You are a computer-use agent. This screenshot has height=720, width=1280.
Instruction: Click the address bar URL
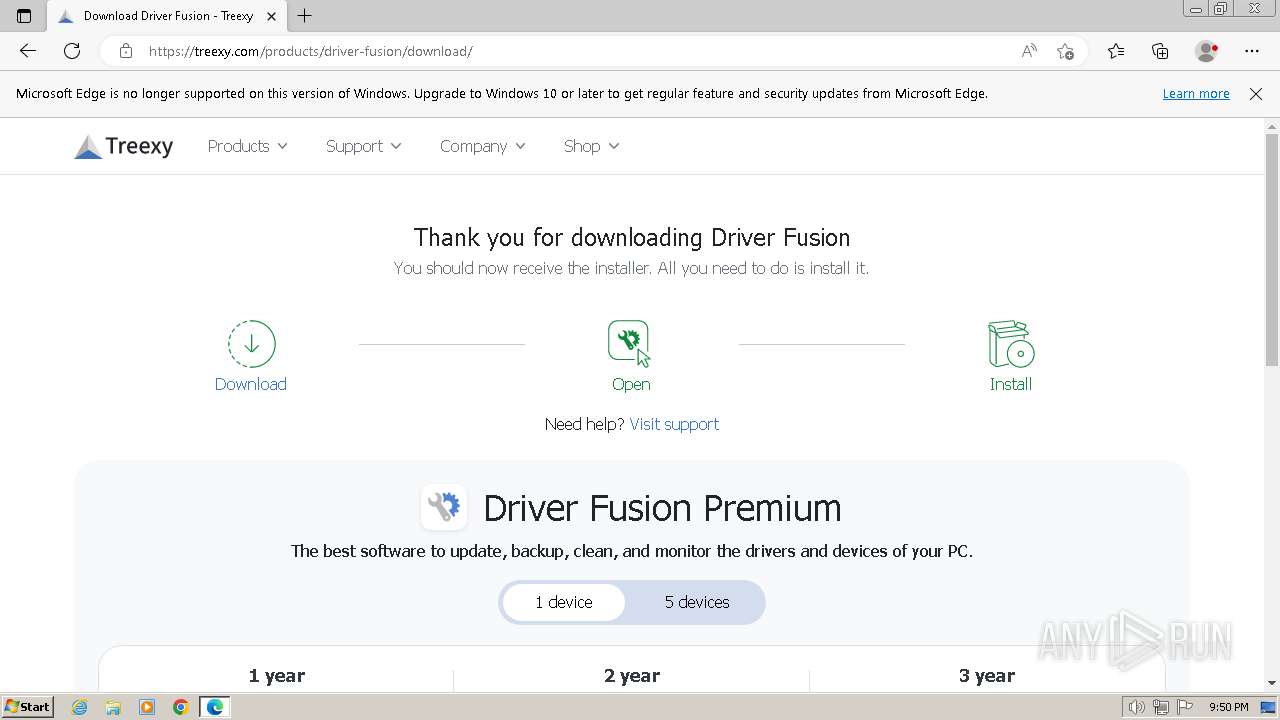point(311,51)
